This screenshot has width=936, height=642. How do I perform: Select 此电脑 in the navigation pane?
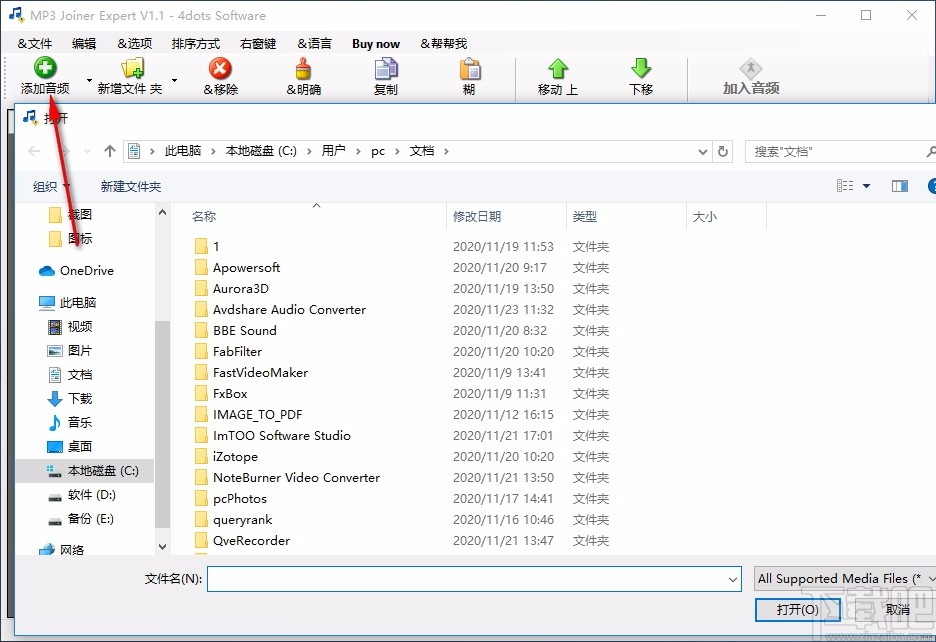click(67, 302)
